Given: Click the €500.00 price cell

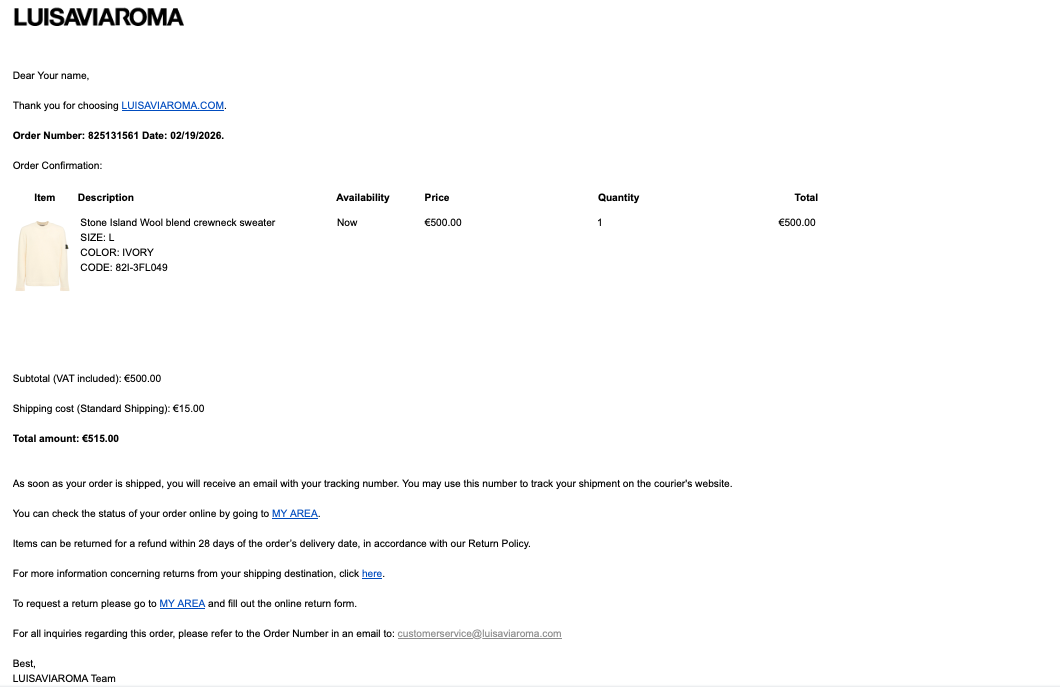Looking at the screenshot, I should click(x=443, y=222).
